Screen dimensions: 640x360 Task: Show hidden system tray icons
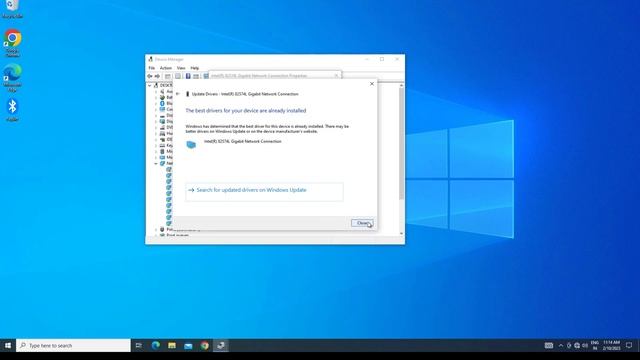click(x=561, y=345)
